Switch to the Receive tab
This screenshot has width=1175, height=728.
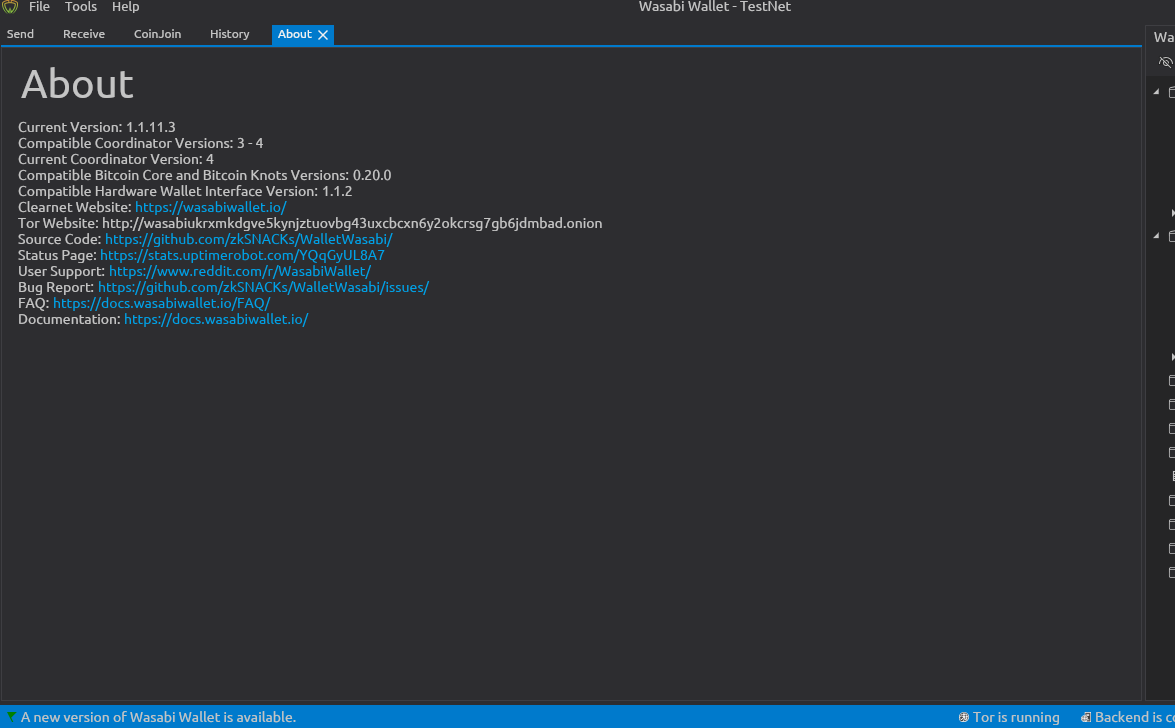pyautogui.click(x=84, y=34)
